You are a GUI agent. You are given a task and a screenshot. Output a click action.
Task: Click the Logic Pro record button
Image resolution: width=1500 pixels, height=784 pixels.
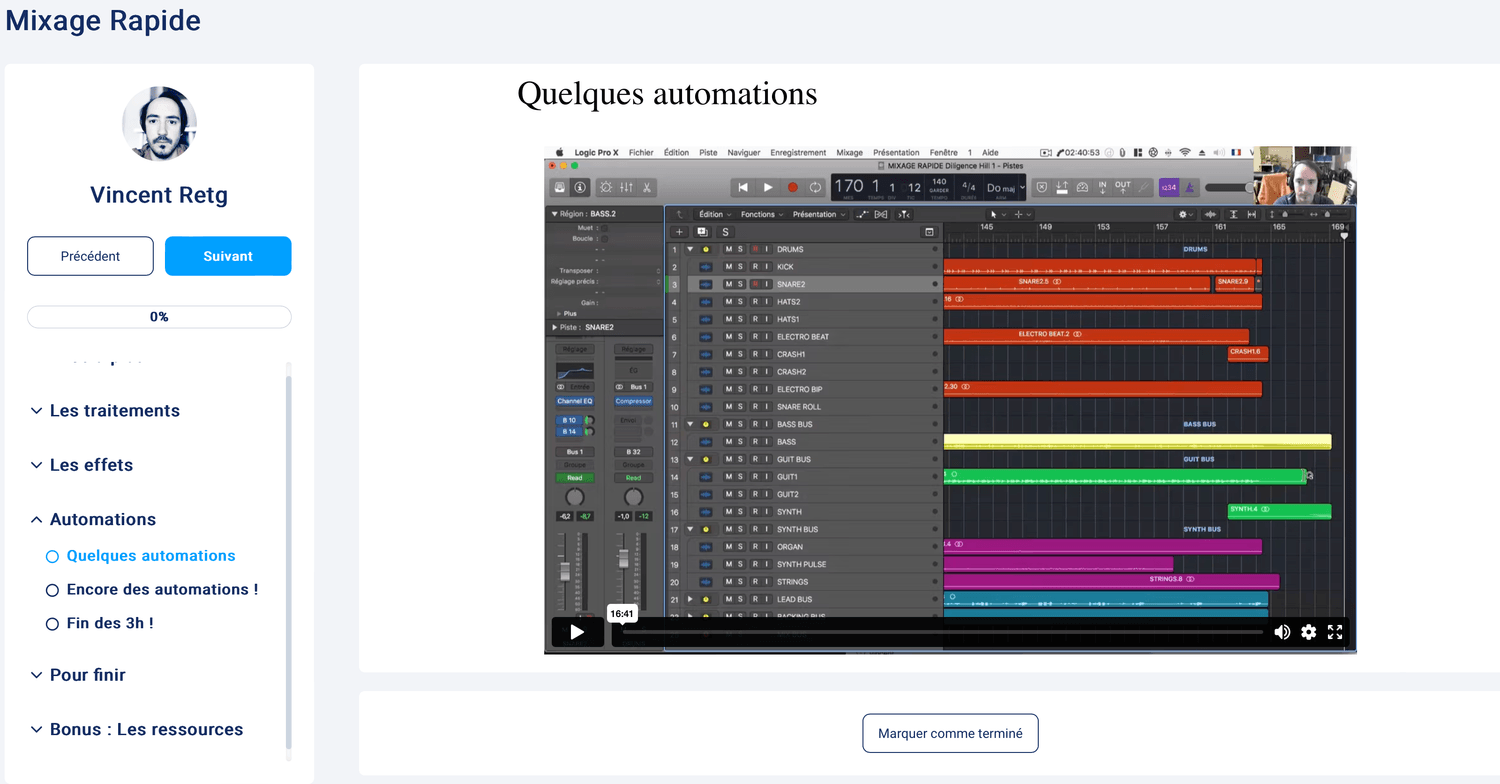click(792, 187)
